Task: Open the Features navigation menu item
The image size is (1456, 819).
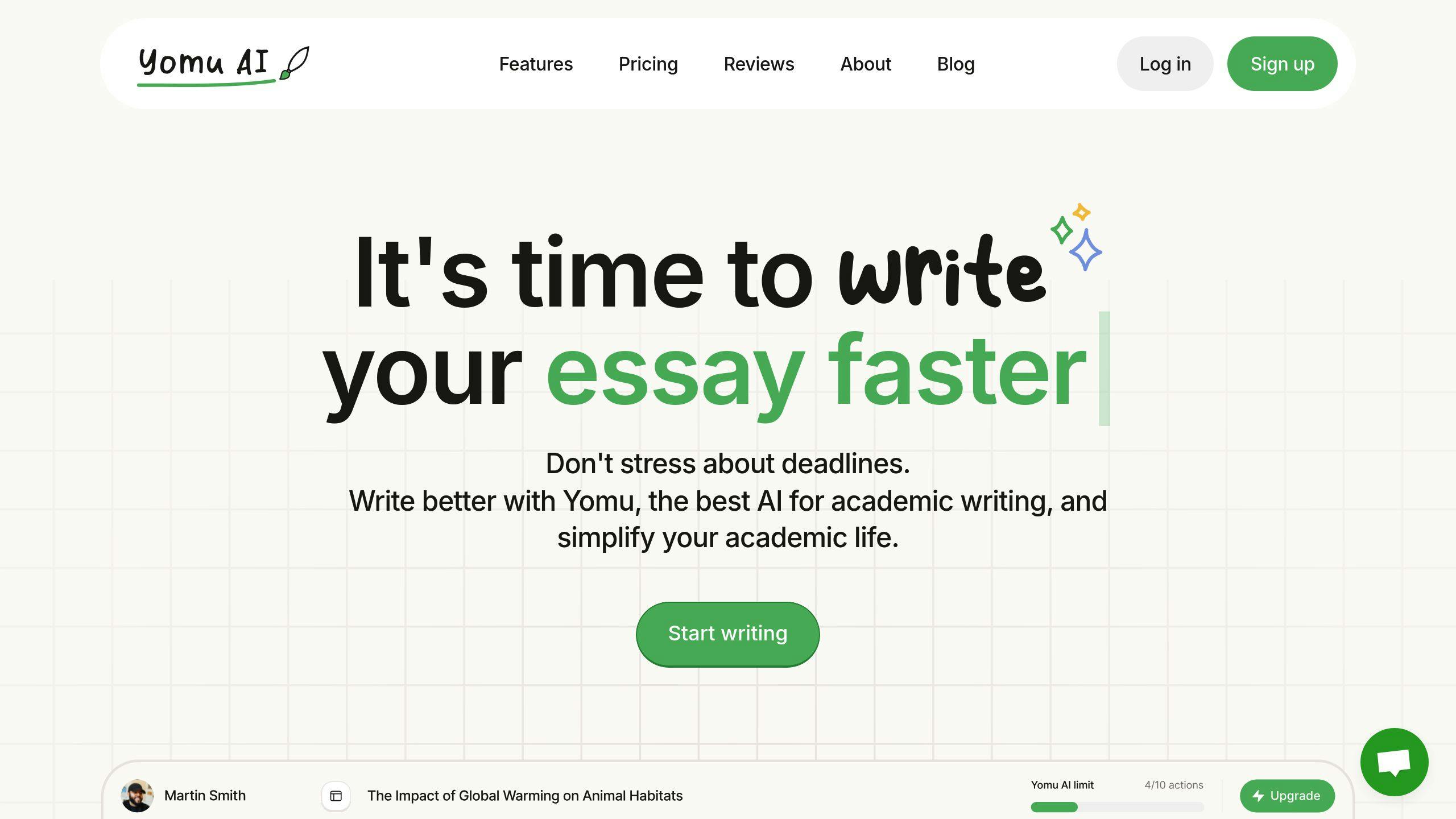Action: 536,63
